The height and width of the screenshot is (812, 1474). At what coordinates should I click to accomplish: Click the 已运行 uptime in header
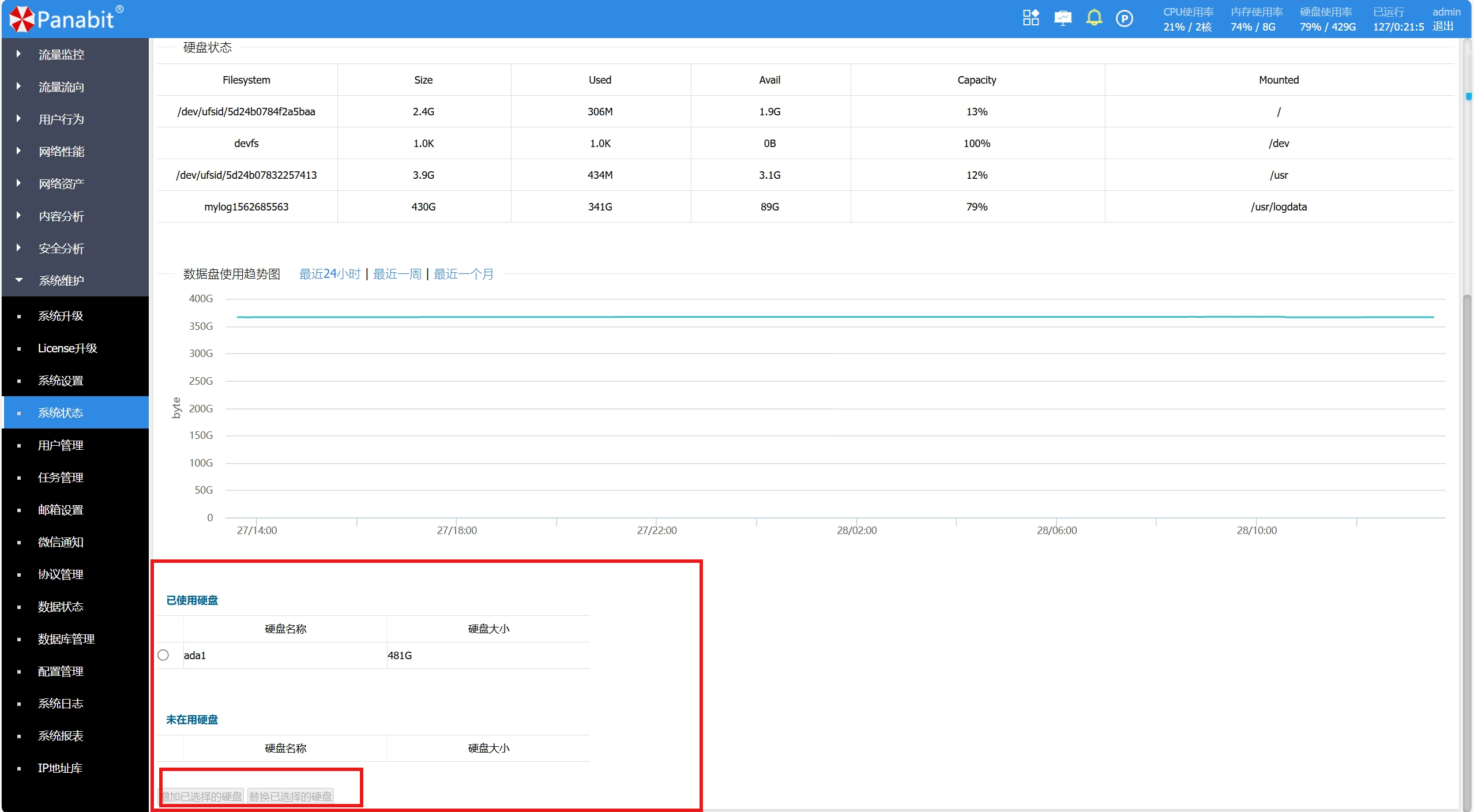[1398, 19]
